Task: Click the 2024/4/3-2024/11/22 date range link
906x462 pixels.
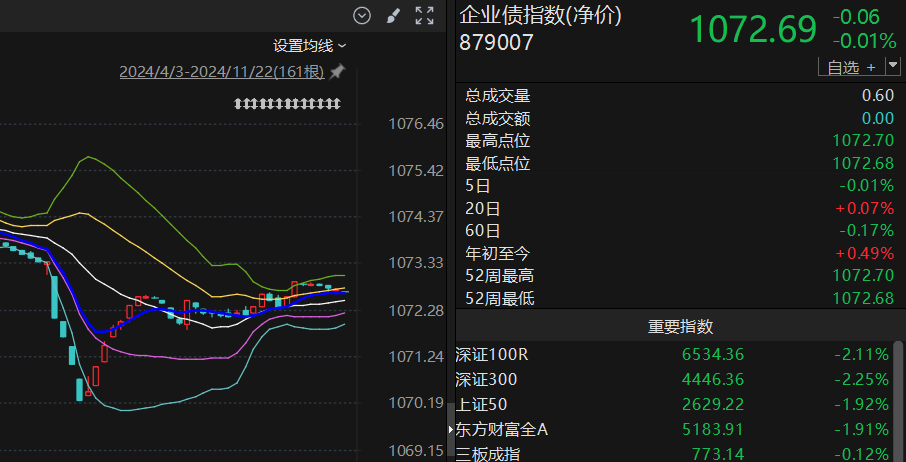Action: coord(221,72)
